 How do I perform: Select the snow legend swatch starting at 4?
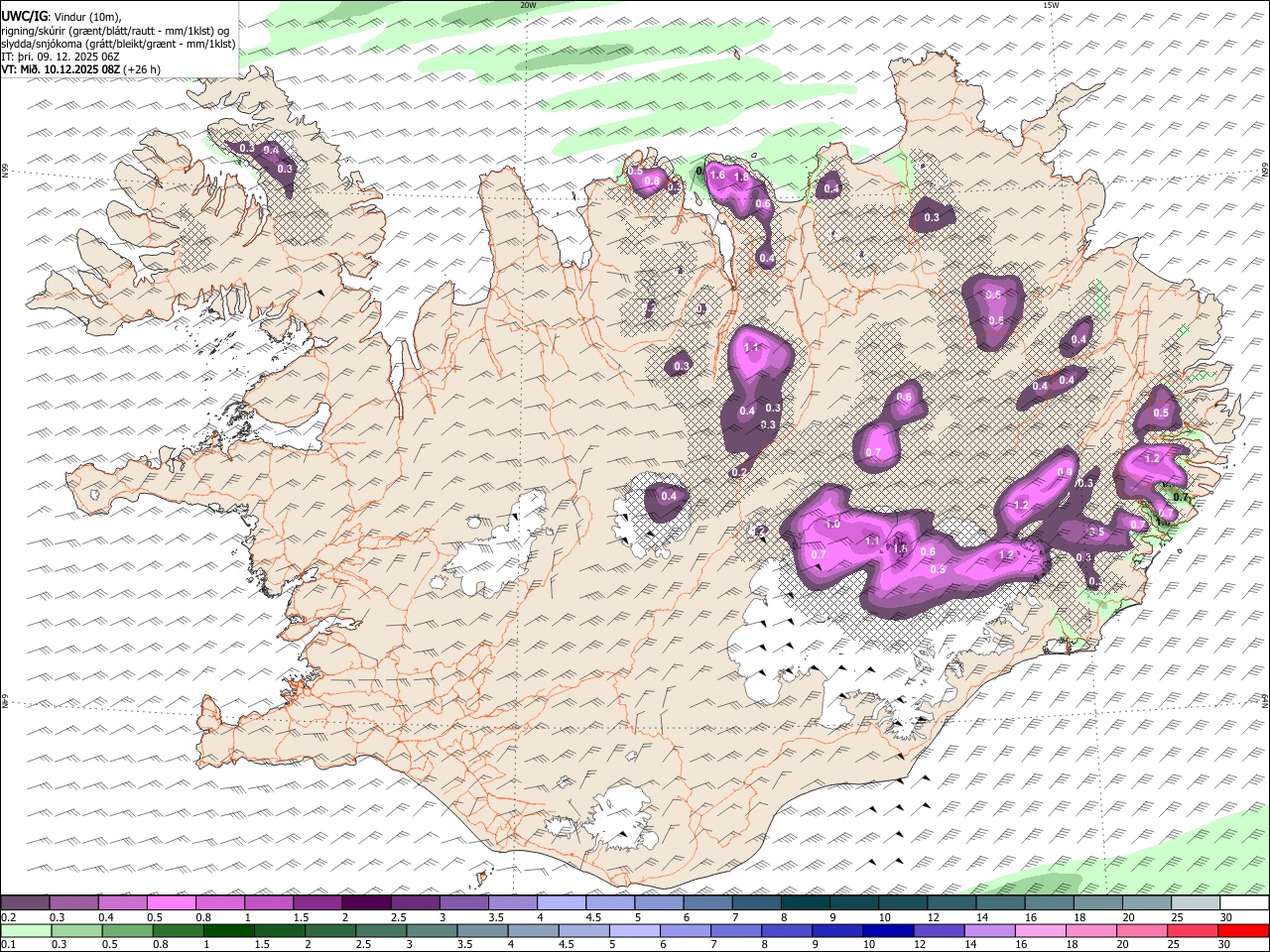coord(562,903)
